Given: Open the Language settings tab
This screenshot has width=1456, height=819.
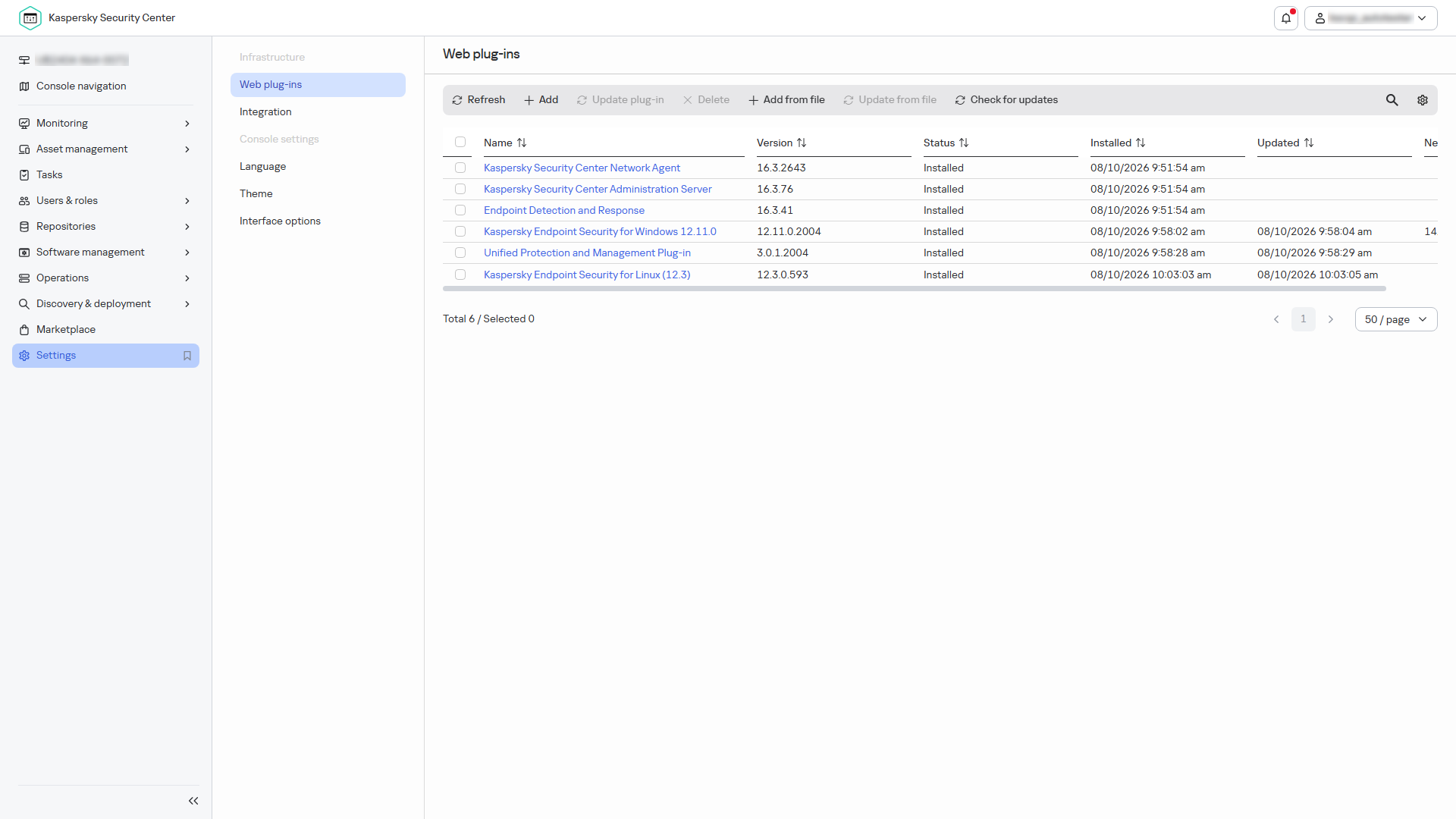Looking at the screenshot, I should coord(318,167).
